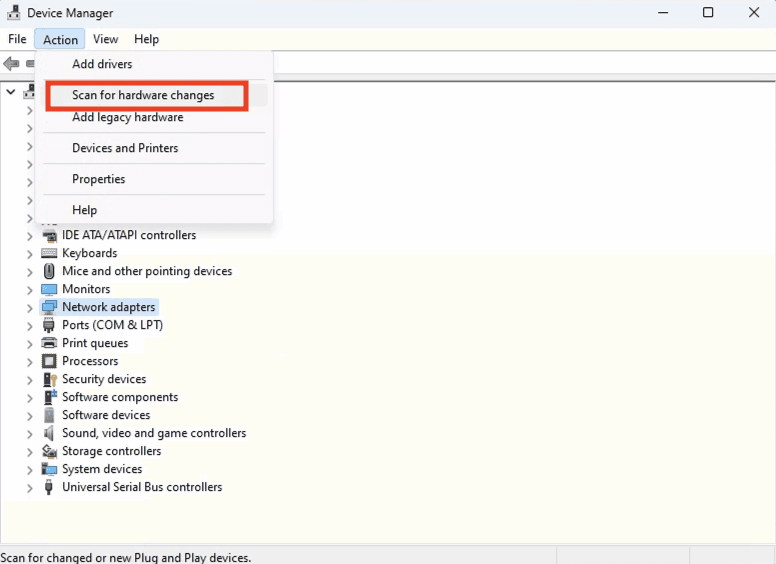Screen dimensions: 776x564
Task: Click the Sound, video and game controllers icon
Action: coord(49,433)
